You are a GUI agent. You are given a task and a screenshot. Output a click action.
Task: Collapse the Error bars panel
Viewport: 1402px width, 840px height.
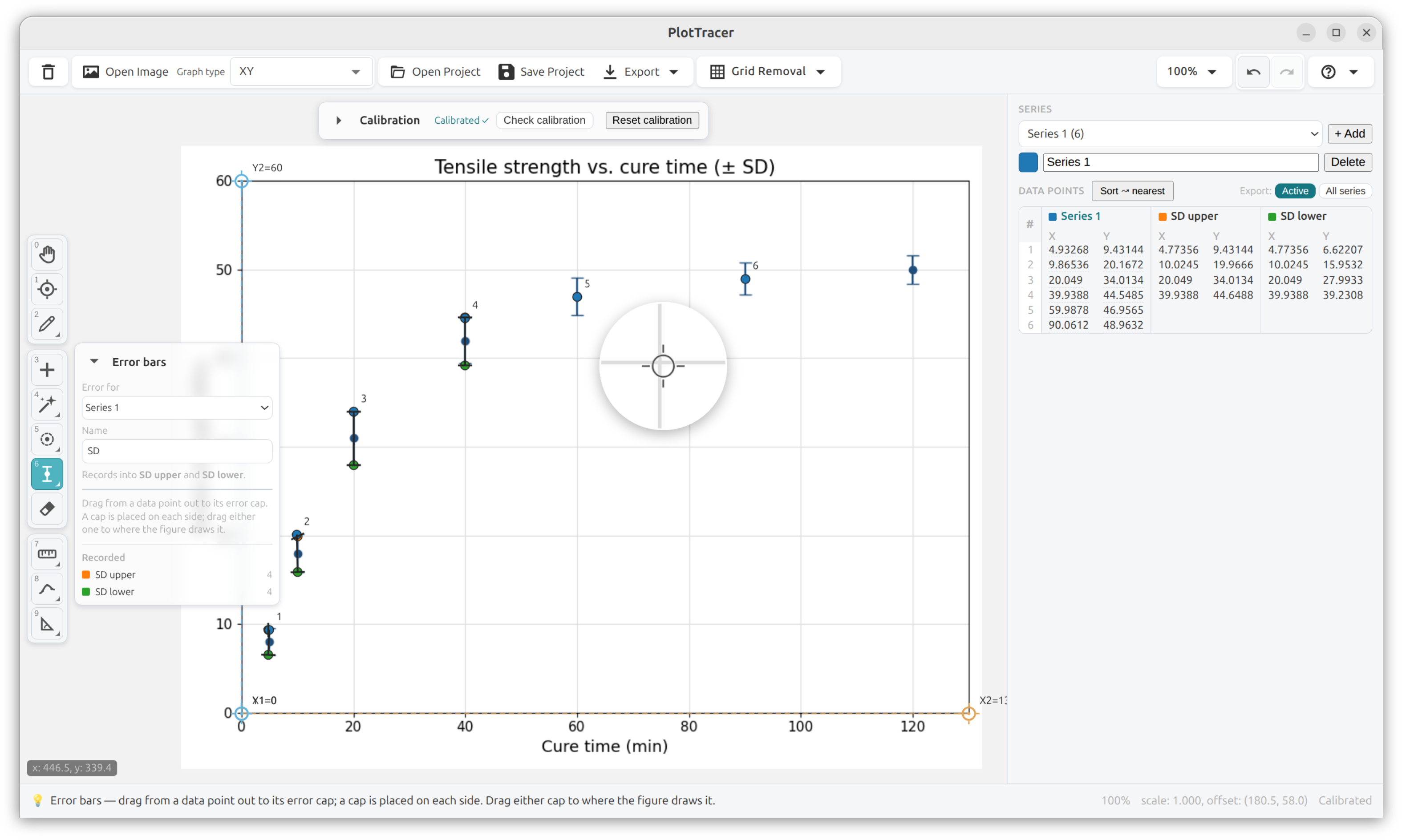click(94, 362)
